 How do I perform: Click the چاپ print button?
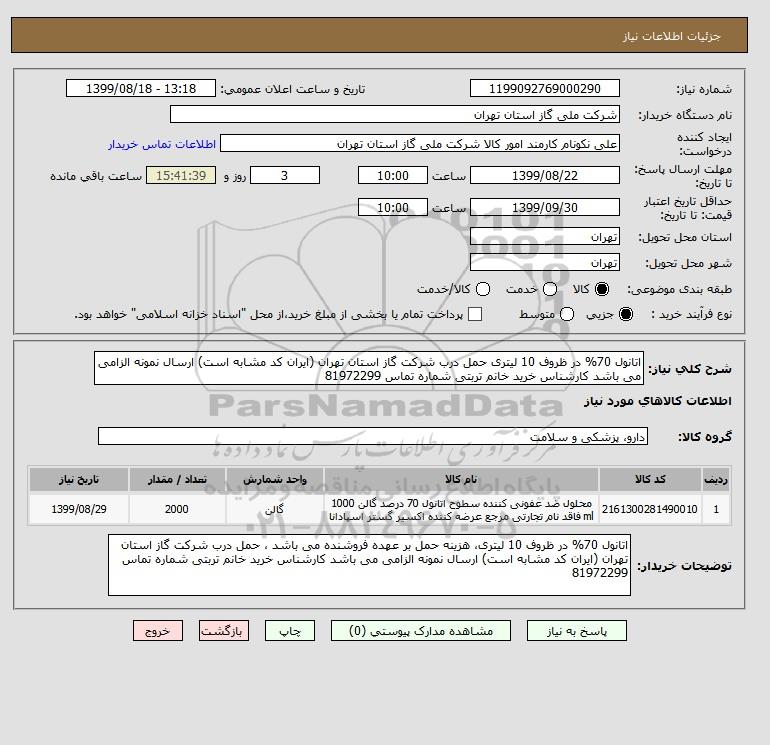[290, 631]
